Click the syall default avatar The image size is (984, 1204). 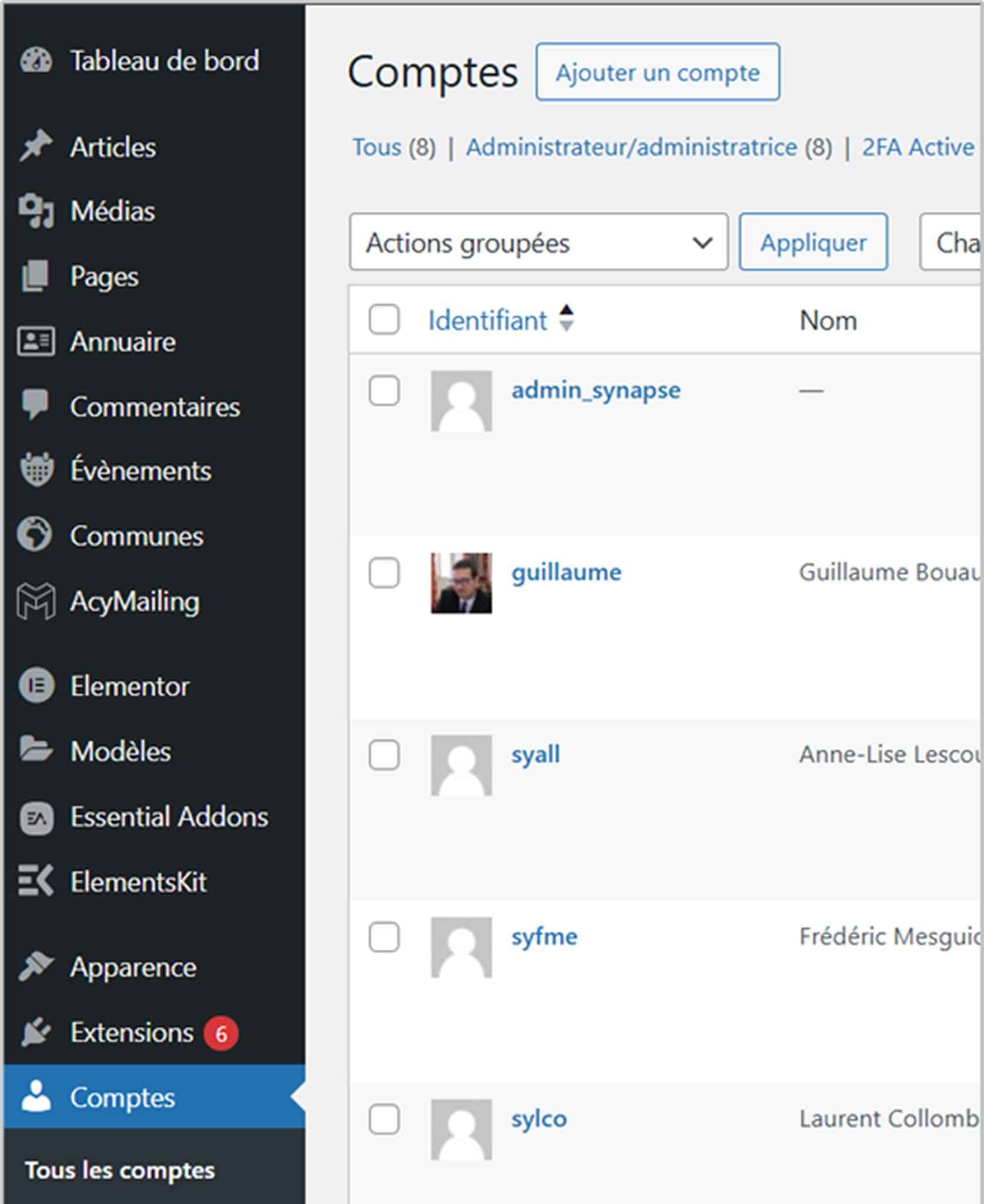pyautogui.click(x=461, y=765)
